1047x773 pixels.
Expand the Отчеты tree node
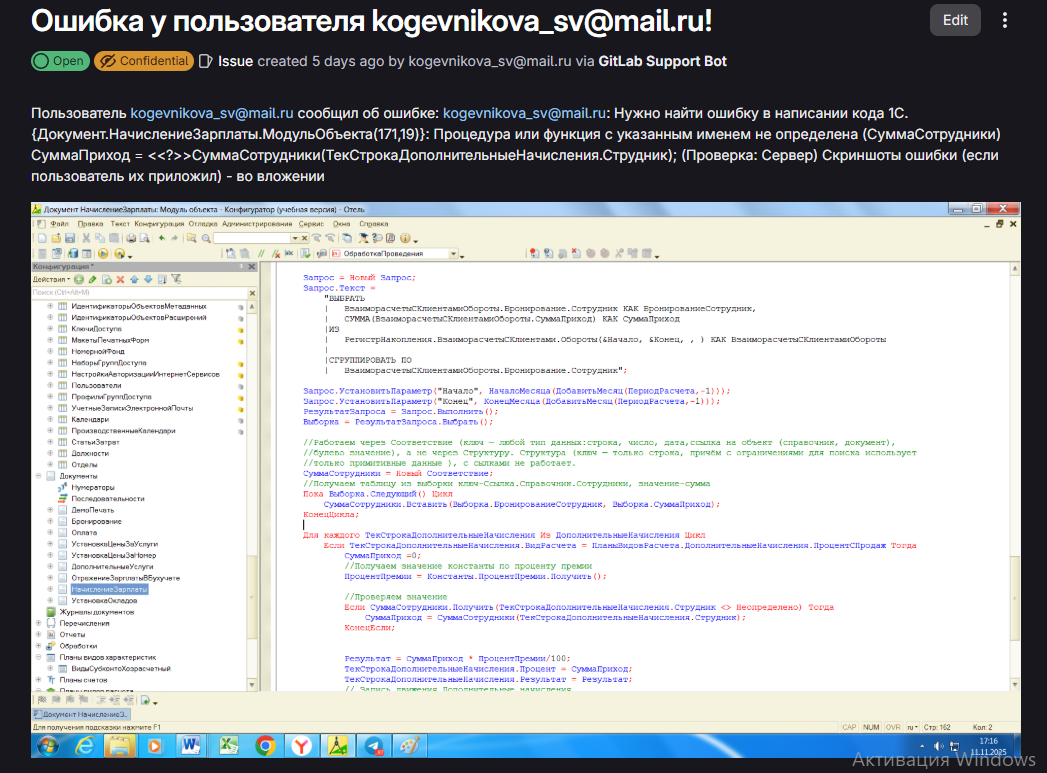pyautogui.click(x=39, y=634)
